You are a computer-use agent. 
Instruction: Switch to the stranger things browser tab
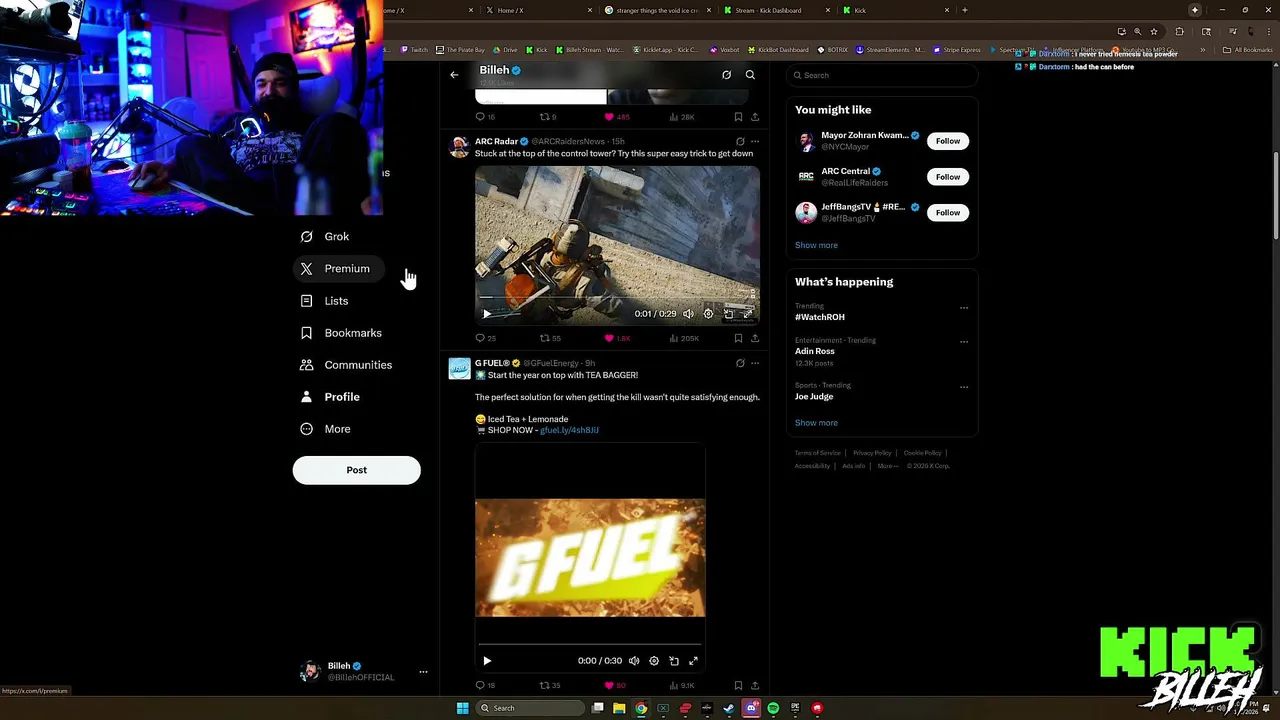(x=658, y=10)
